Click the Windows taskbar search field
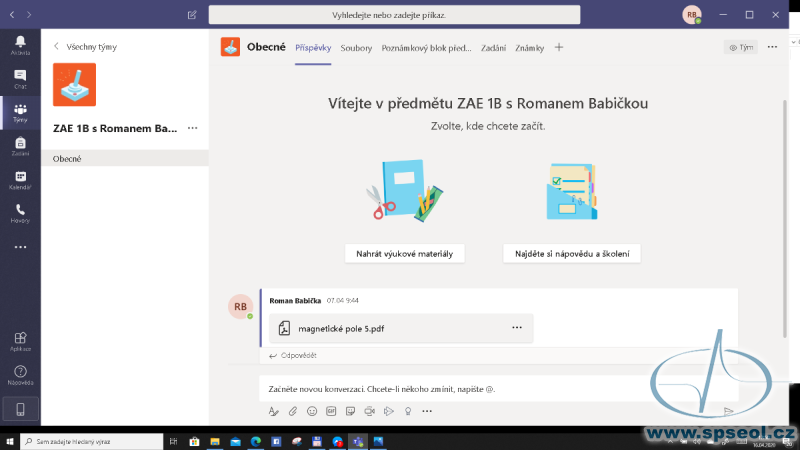 92,441
